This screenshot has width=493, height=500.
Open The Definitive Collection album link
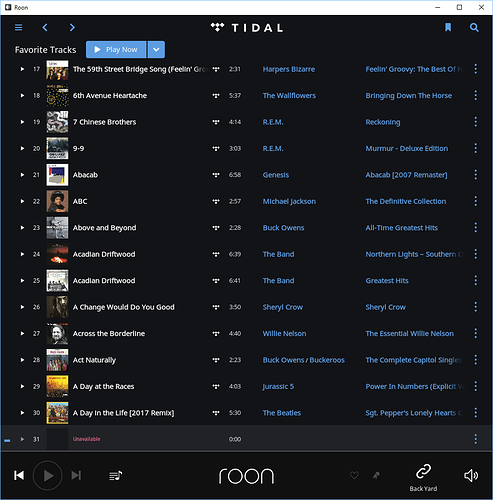406,201
